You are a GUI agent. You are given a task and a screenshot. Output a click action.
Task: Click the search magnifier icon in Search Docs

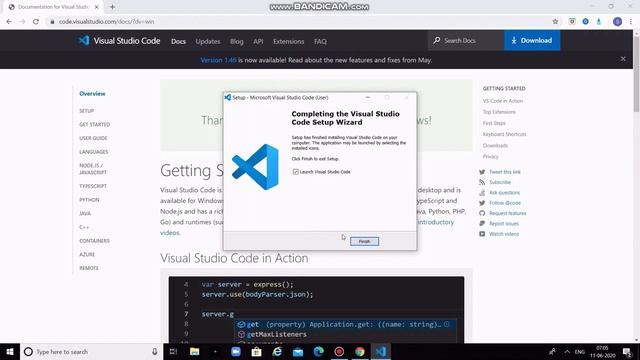tap(437, 40)
